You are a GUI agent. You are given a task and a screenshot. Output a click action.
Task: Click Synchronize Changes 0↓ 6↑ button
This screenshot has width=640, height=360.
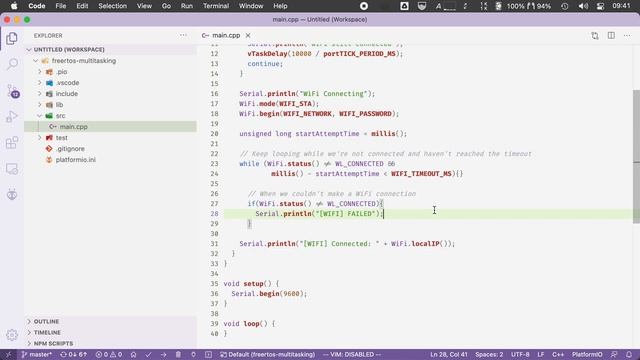pyautogui.click(x=73, y=354)
